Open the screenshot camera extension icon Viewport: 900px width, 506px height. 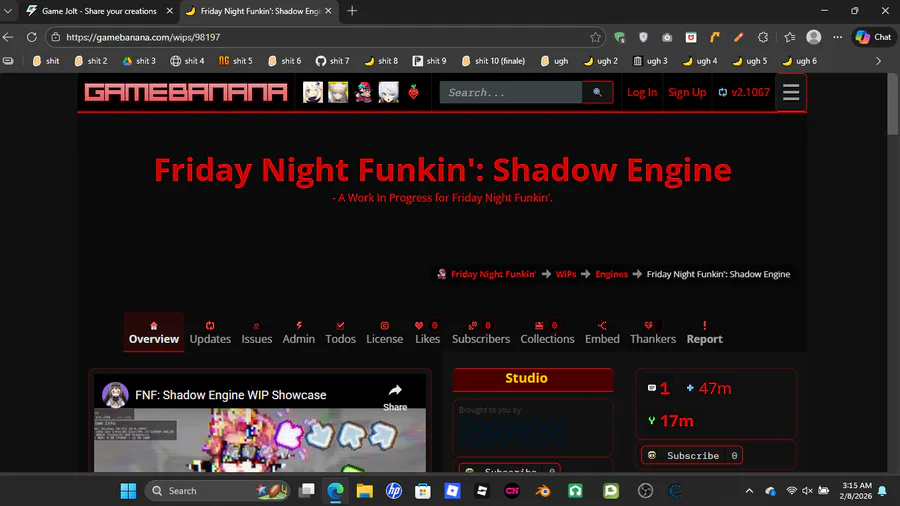[x=667, y=37]
